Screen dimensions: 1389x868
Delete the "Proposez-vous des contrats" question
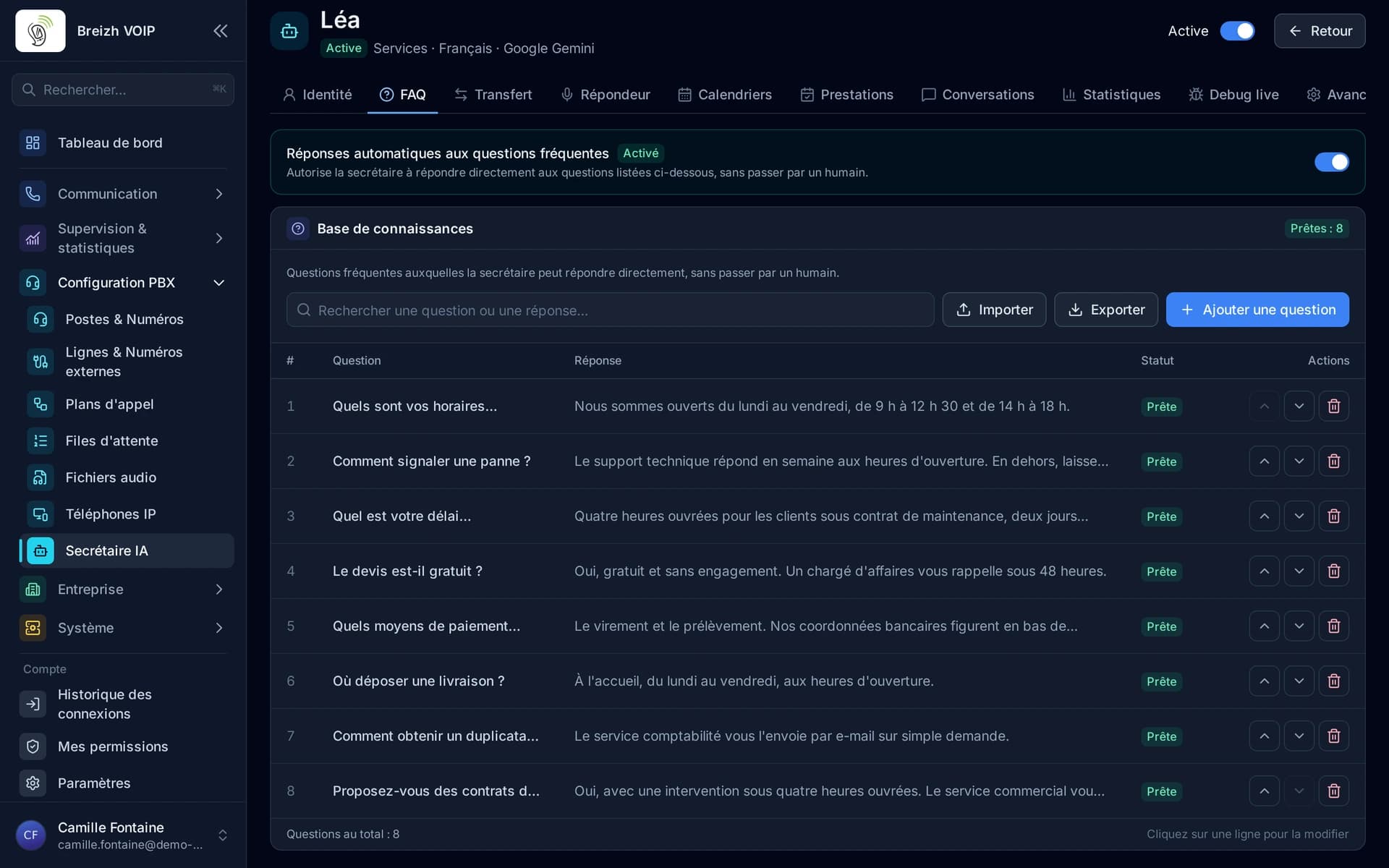(x=1333, y=791)
